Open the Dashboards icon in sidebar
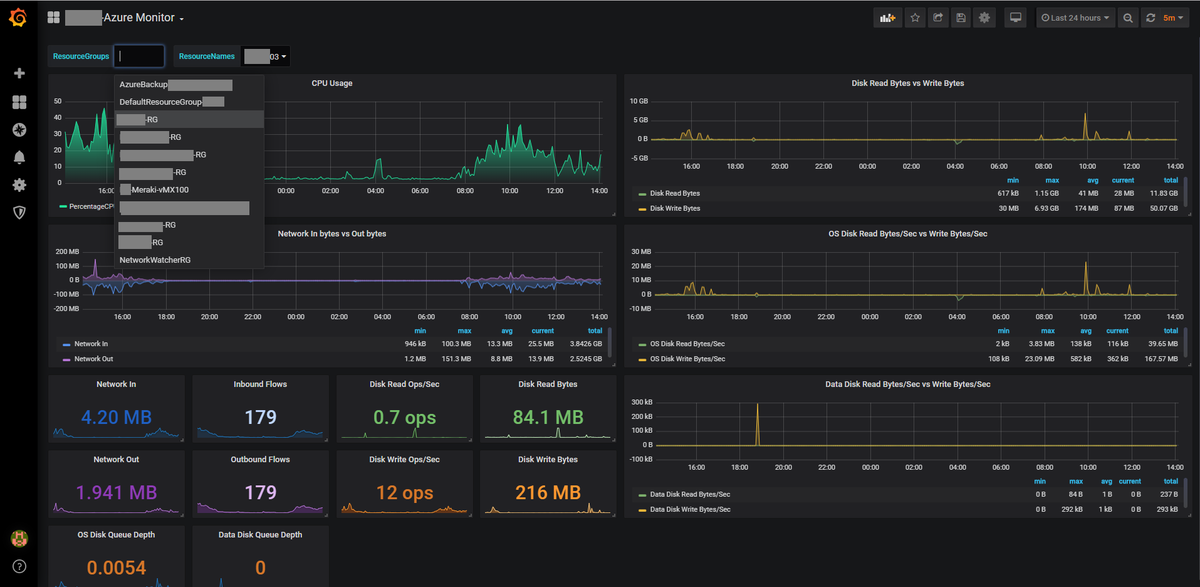1200x587 pixels. tap(19, 102)
